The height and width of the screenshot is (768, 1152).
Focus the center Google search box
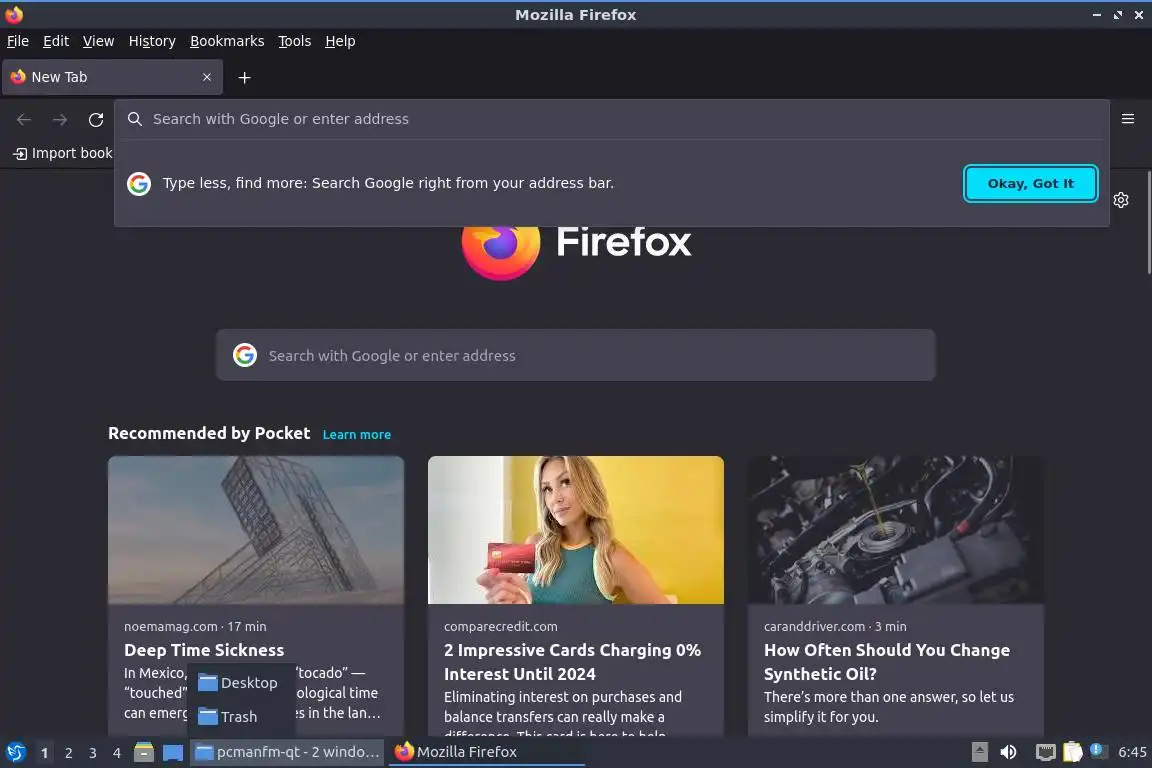(x=575, y=355)
